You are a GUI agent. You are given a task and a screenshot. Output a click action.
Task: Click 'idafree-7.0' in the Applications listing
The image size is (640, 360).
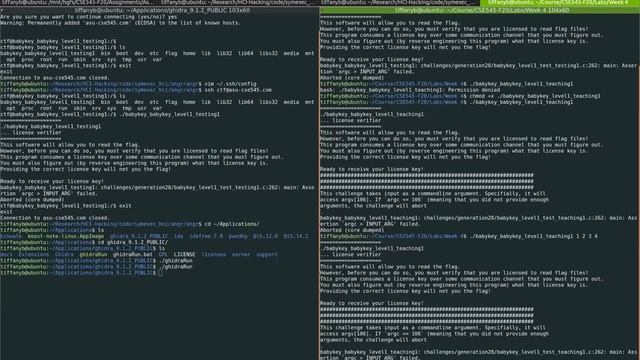206,236
